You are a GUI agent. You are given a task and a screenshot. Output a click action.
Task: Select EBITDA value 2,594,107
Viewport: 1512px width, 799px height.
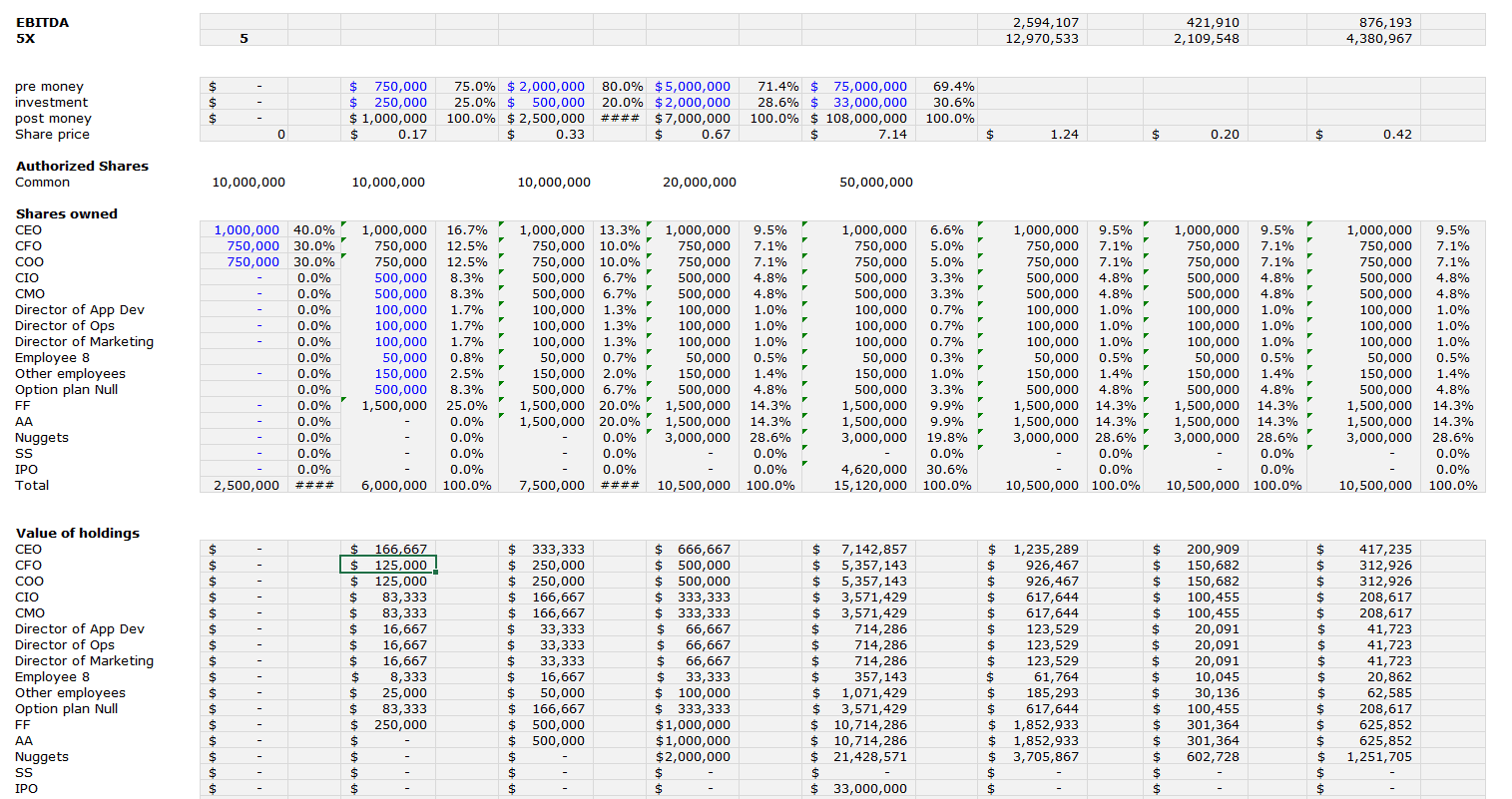[1045, 22]
